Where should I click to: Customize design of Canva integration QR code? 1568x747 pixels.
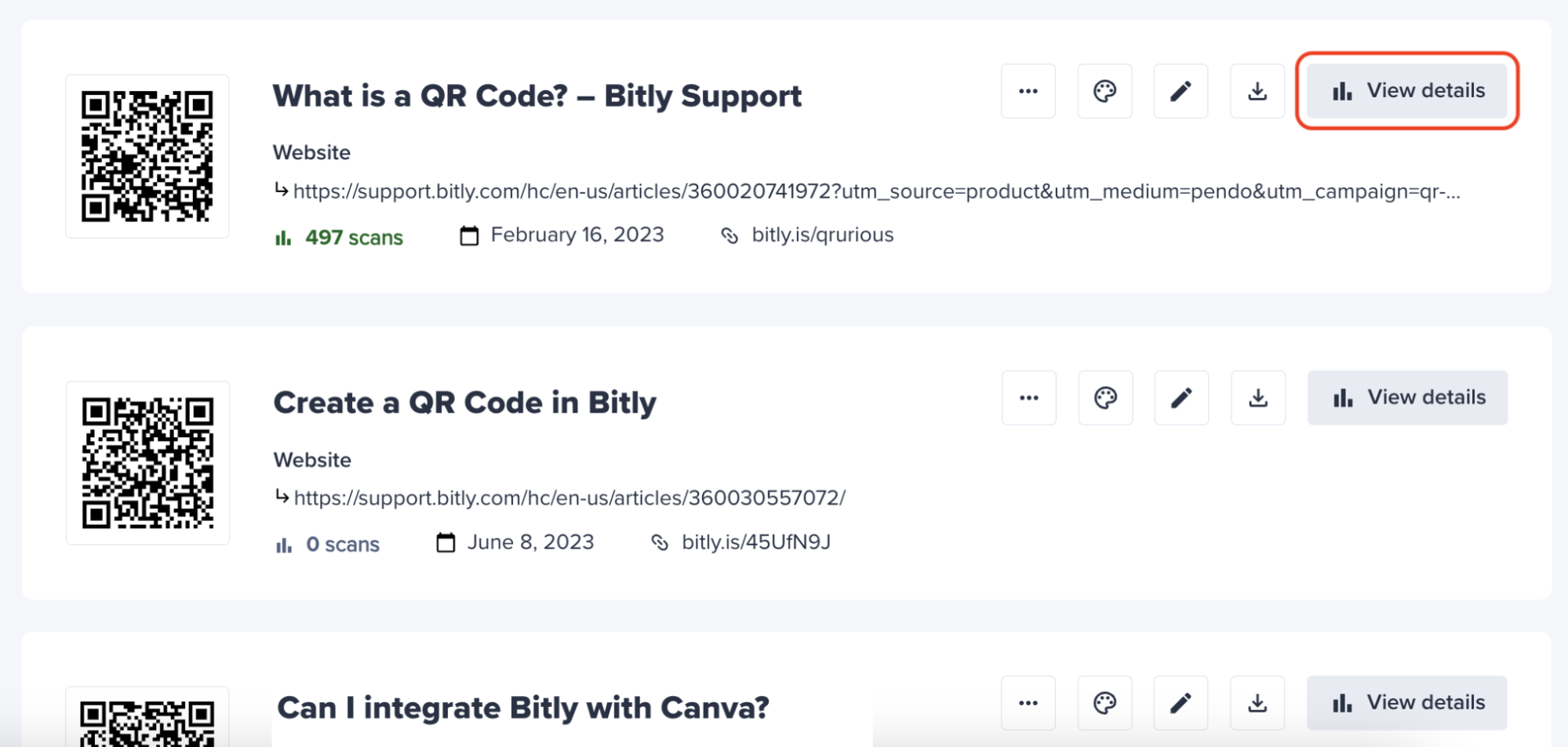click(x=1104, y=703)
